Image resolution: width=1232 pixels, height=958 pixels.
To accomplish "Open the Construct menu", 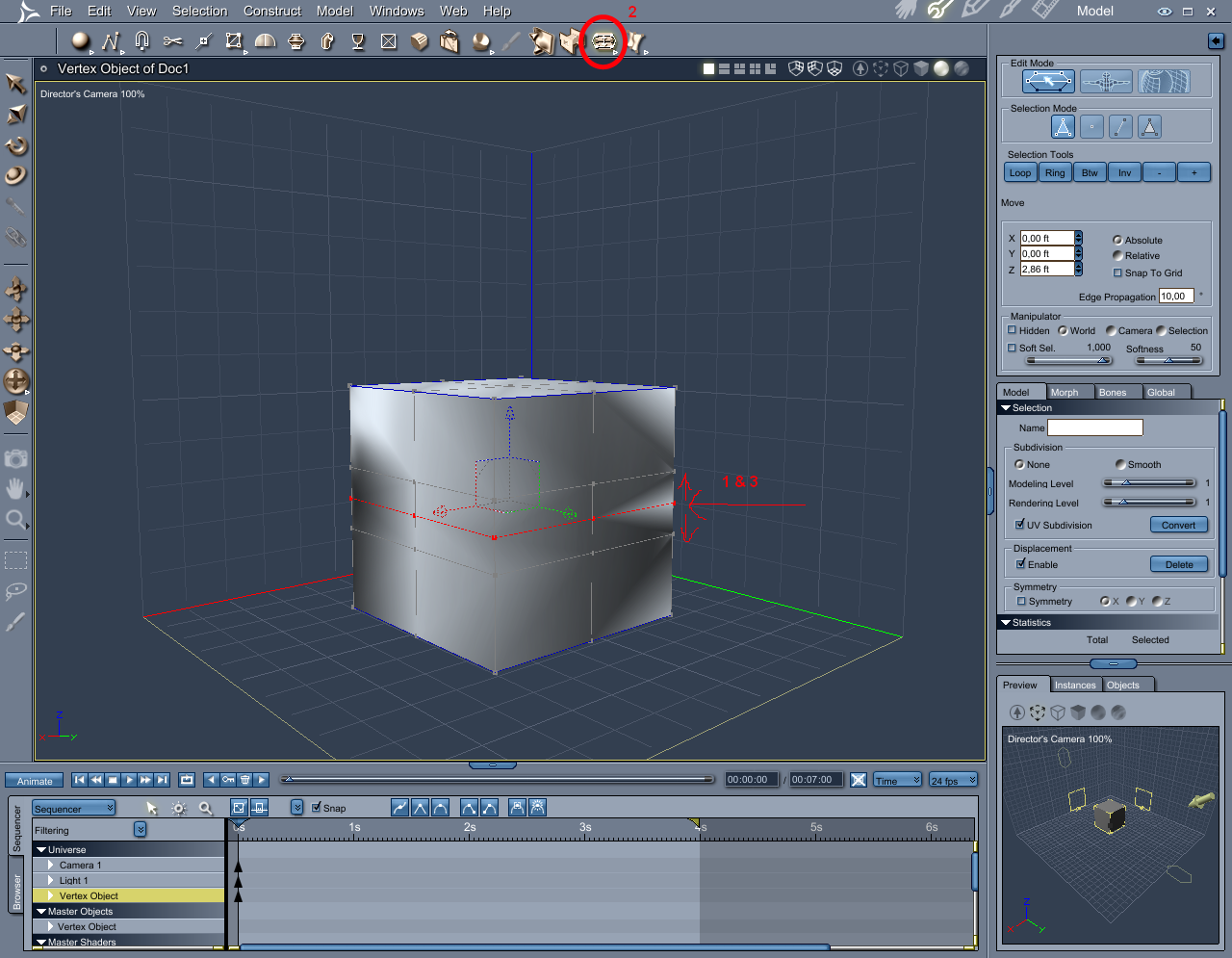I will (271, 11).
